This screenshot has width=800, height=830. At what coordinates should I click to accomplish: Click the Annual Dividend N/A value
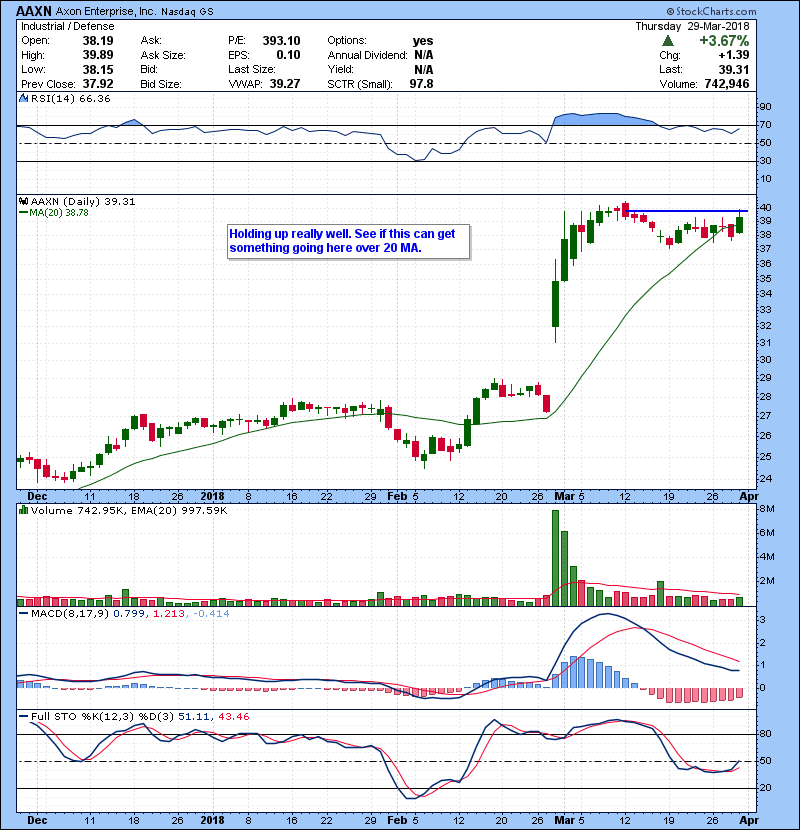click(x=424, y=55)
